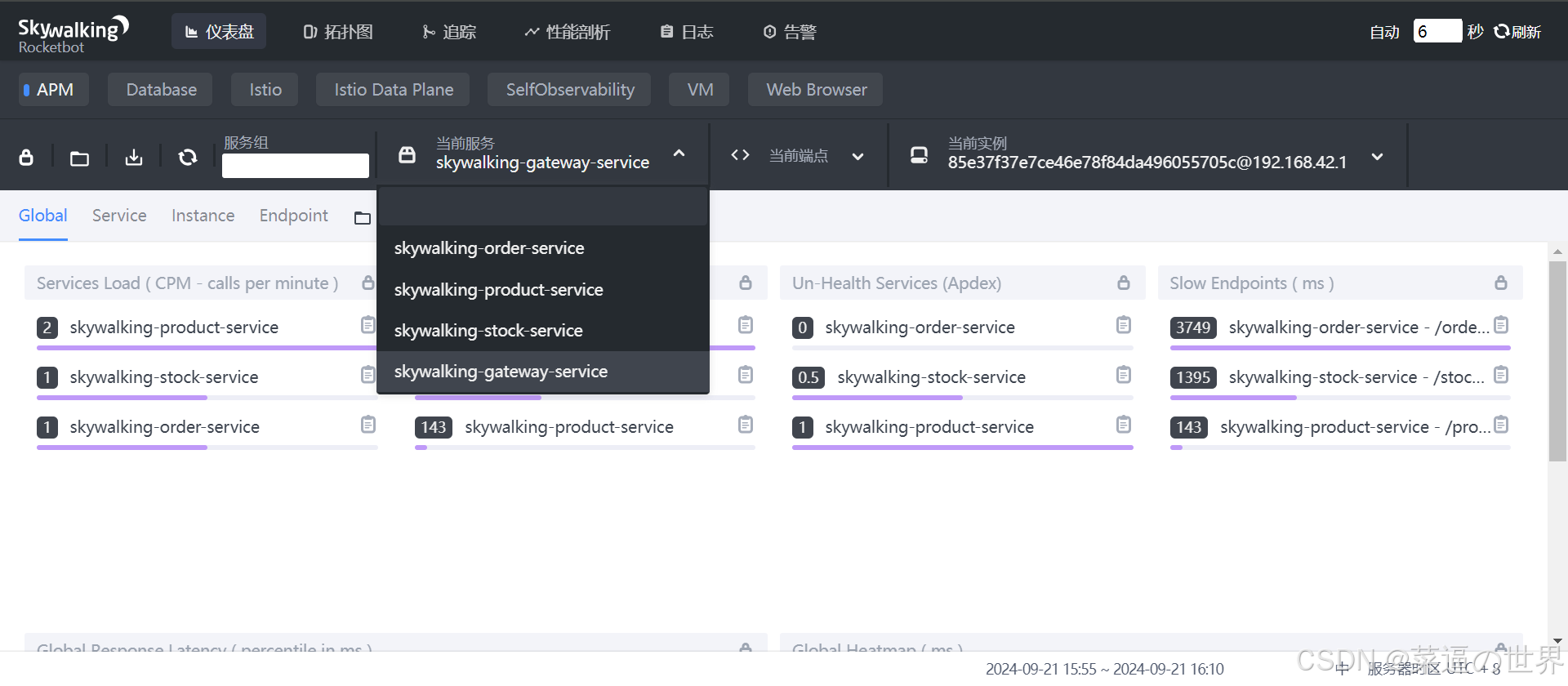Viewport: 1568px width, 686px height.
Task: Click the reload icon beside service group
Action: point(188,157)
